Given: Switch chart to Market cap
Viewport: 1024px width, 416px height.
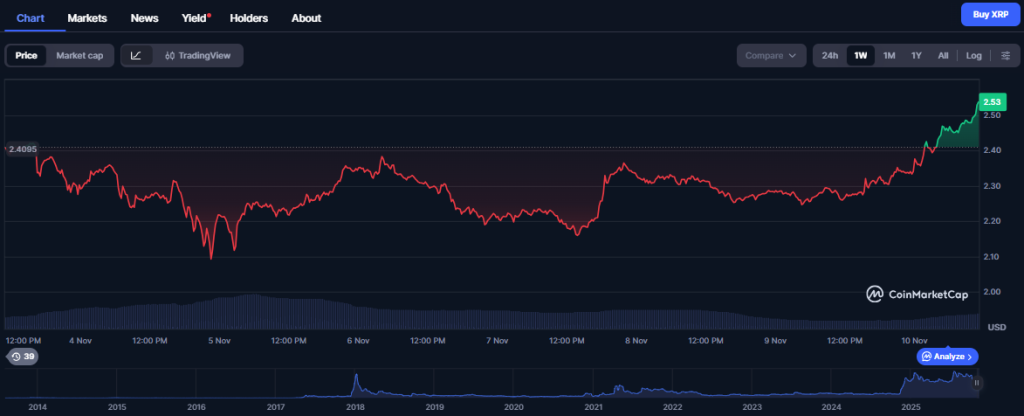Looking at the screenshot, I should (x=79, y=55).
